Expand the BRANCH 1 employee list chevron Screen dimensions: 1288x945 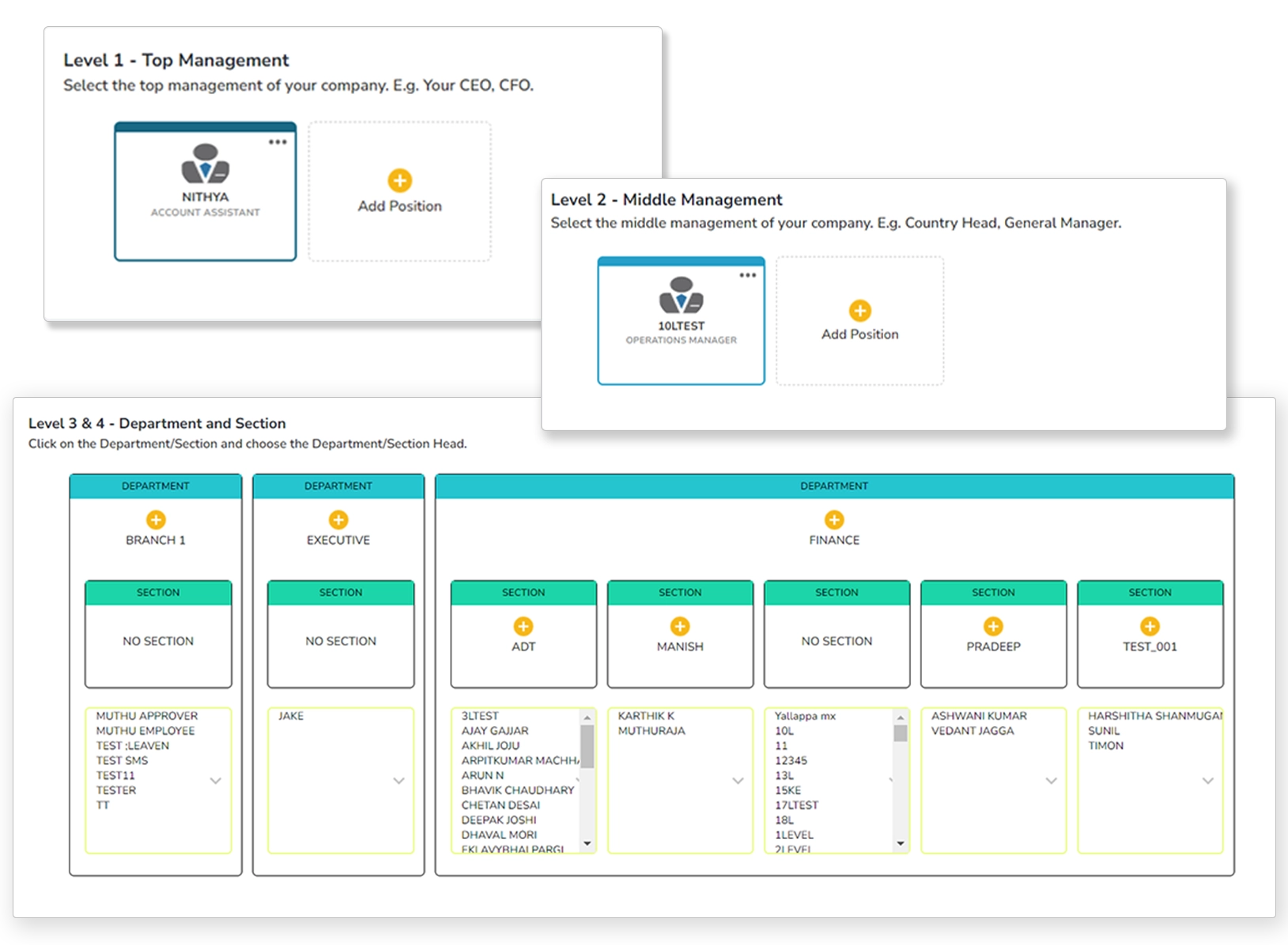tap(215, 781)
